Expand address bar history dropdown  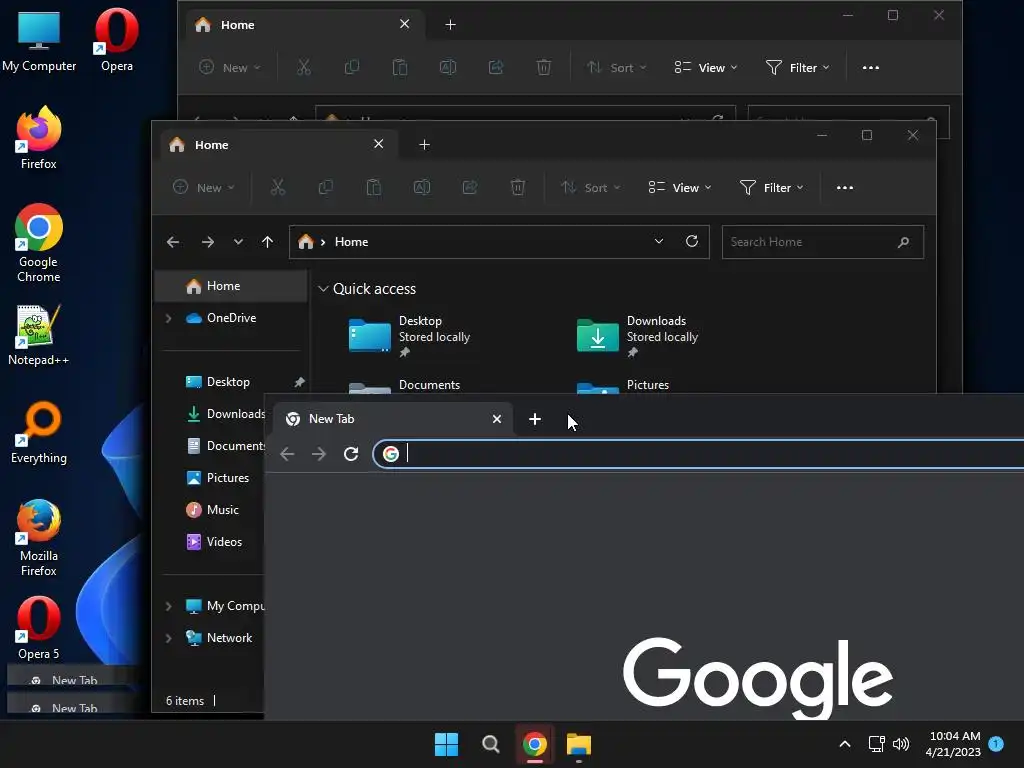(659, 241)
